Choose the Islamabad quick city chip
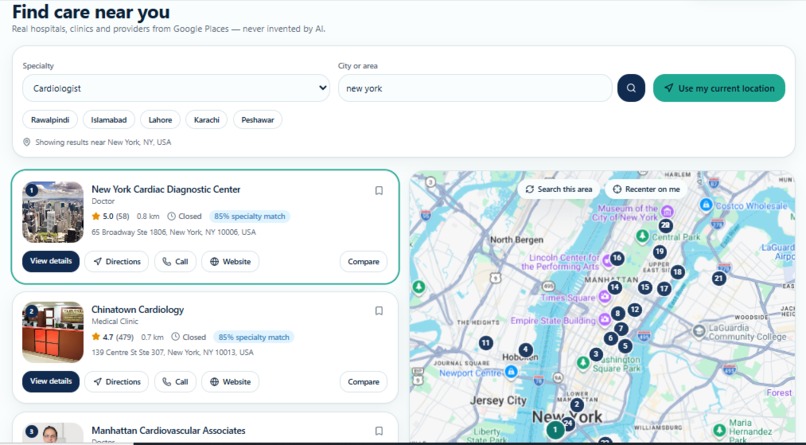This screenshot has height=445, width=806. (109, 120)
